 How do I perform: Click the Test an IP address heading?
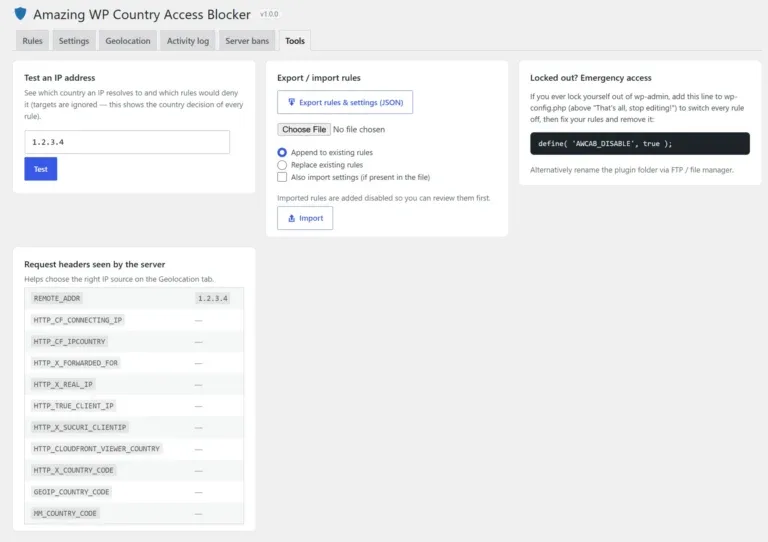[60, 78]
